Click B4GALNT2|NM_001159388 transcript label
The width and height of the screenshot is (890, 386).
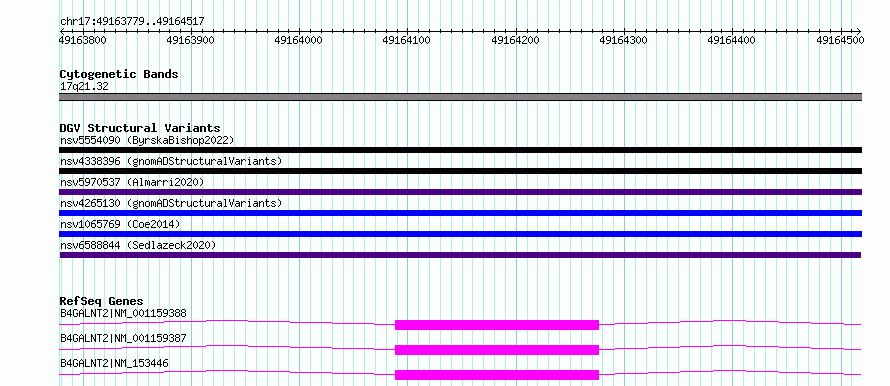click(x=123, y=313)
